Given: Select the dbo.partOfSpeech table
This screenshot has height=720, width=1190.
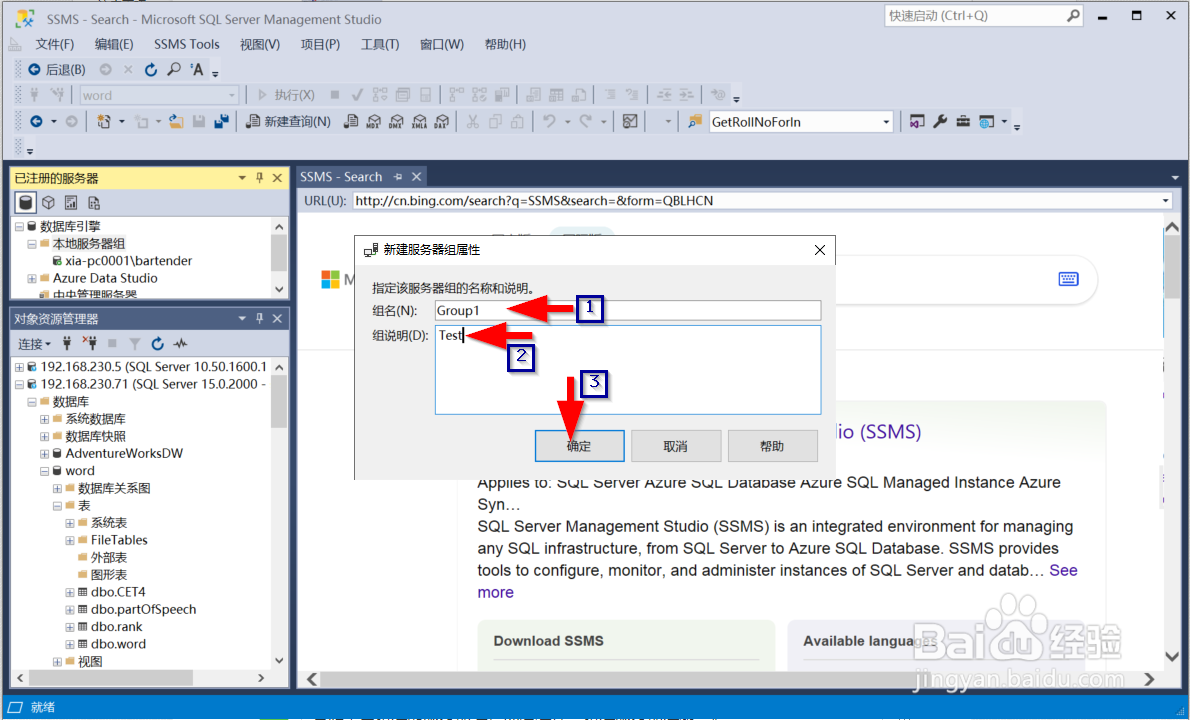Looking at the screenshot, I should tap(143, 609).
